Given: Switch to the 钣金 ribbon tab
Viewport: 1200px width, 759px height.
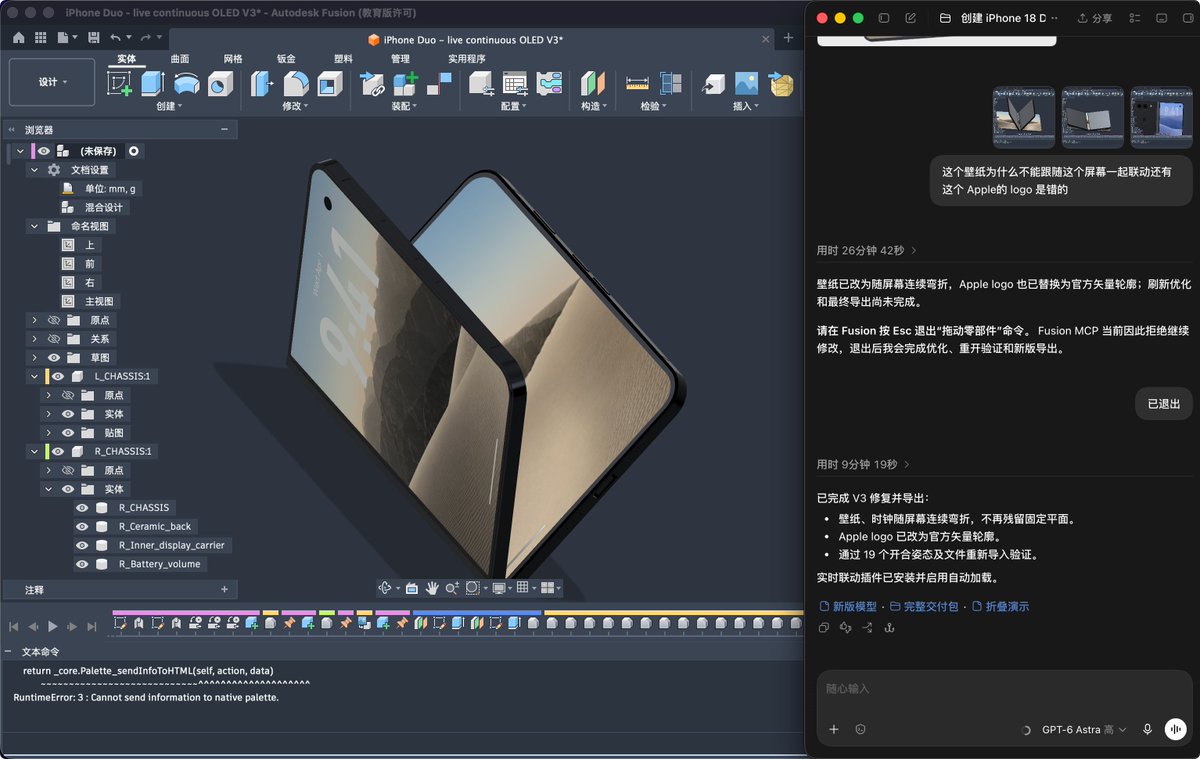Looking at the screenshot, I should tap(286, 59).
